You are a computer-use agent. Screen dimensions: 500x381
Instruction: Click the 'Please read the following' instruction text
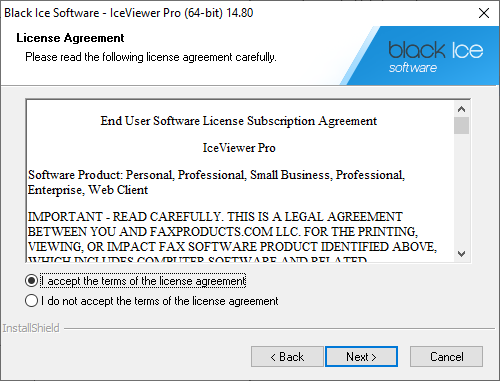click(x=151, y=57)
